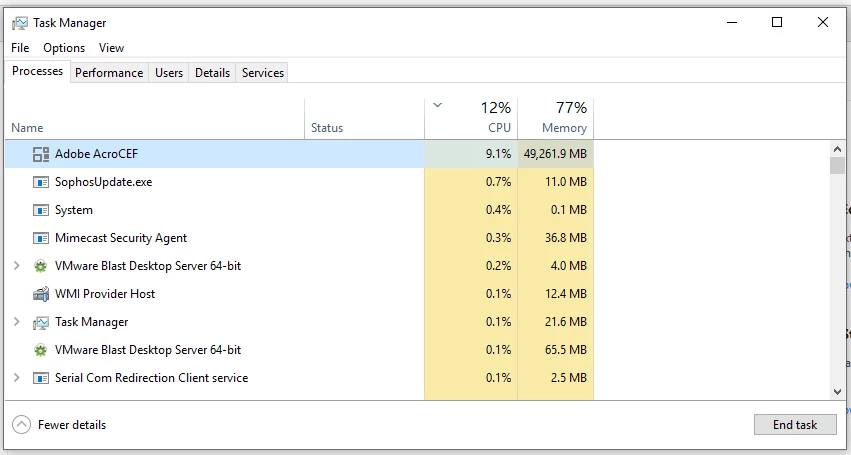Click the SophosUpdate.exe process icon
851x455 pixels.
(41, 182)
